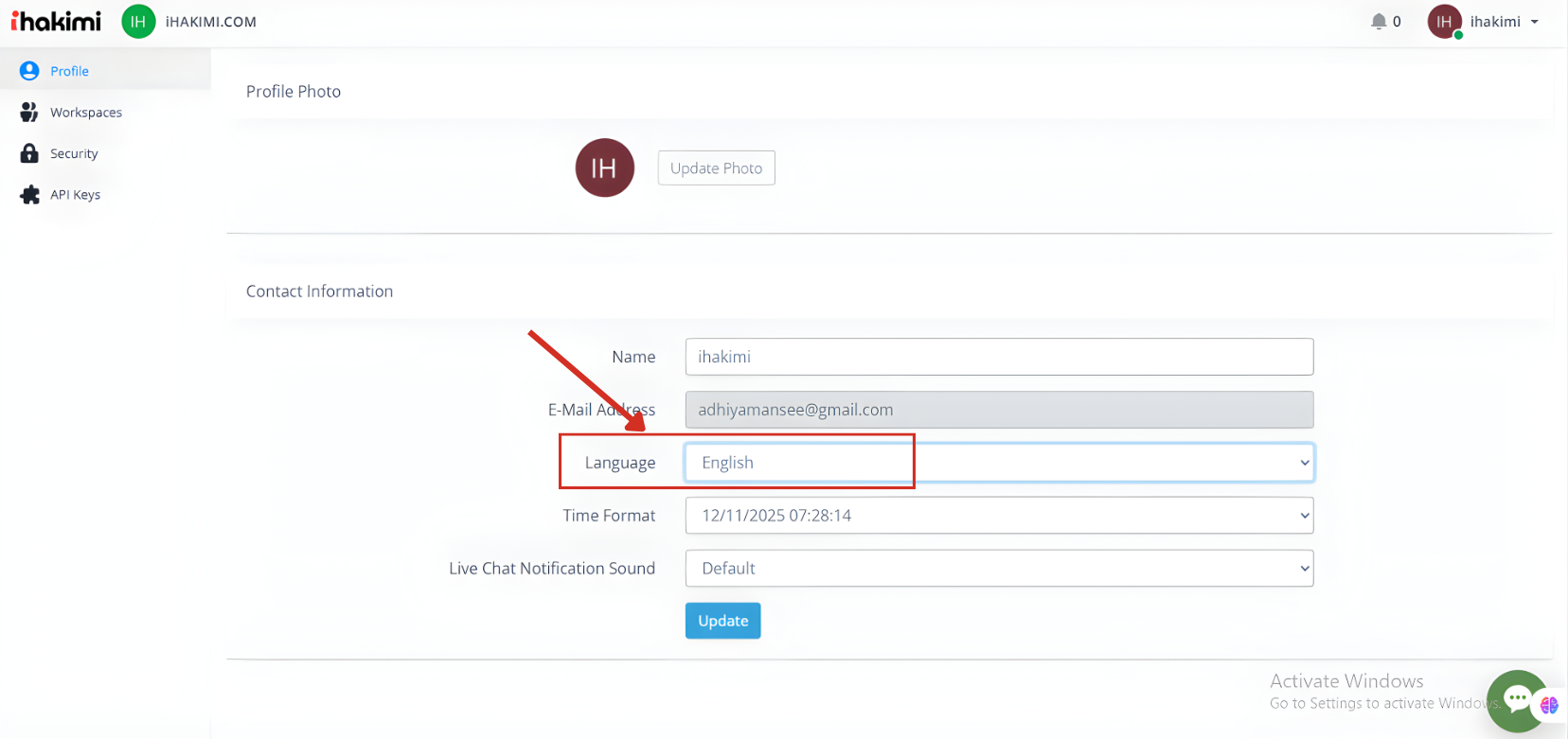
Task: Expand Live Chat Notification Sound dropdown
Action: click(x=999, y=569)
